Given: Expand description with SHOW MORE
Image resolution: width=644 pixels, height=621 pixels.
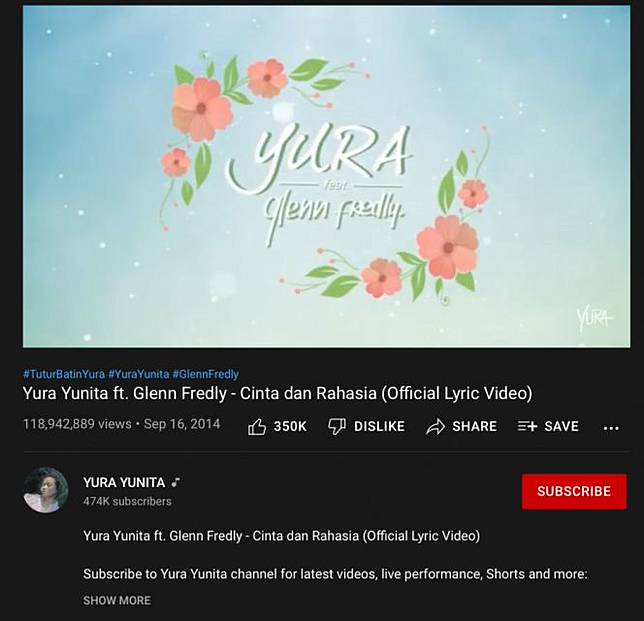Looking at the screenshot, I should [x=117, y=600].
